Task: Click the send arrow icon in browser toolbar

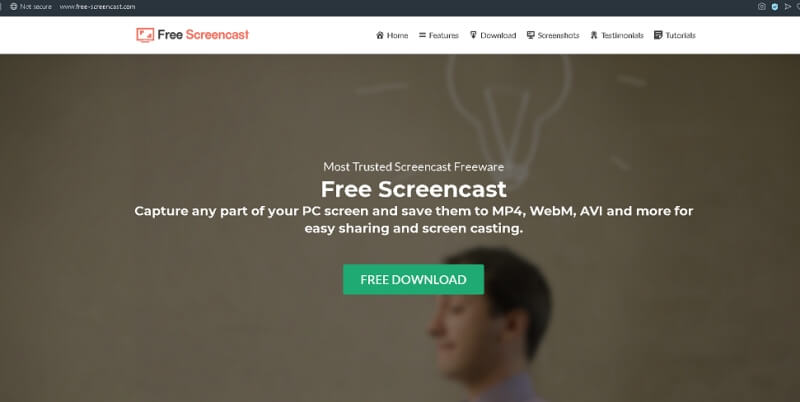Action: pos(788,7)
